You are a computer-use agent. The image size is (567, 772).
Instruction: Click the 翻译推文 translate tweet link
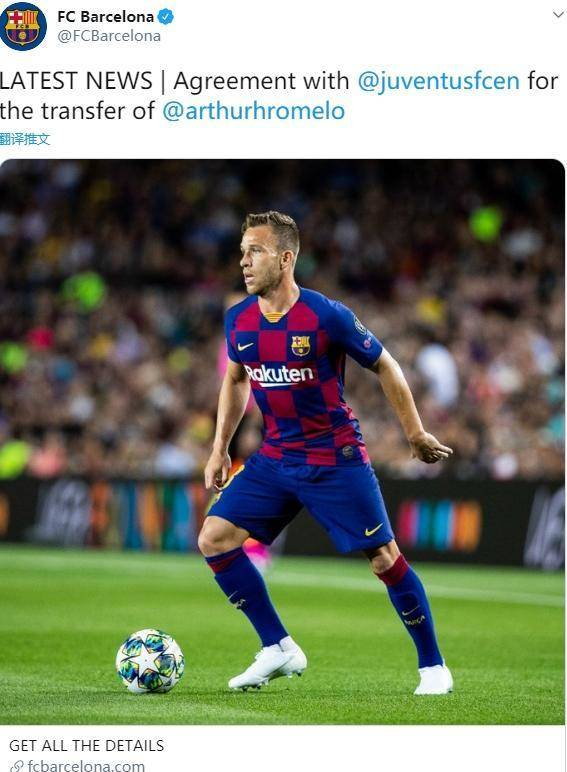click(25, 139)
